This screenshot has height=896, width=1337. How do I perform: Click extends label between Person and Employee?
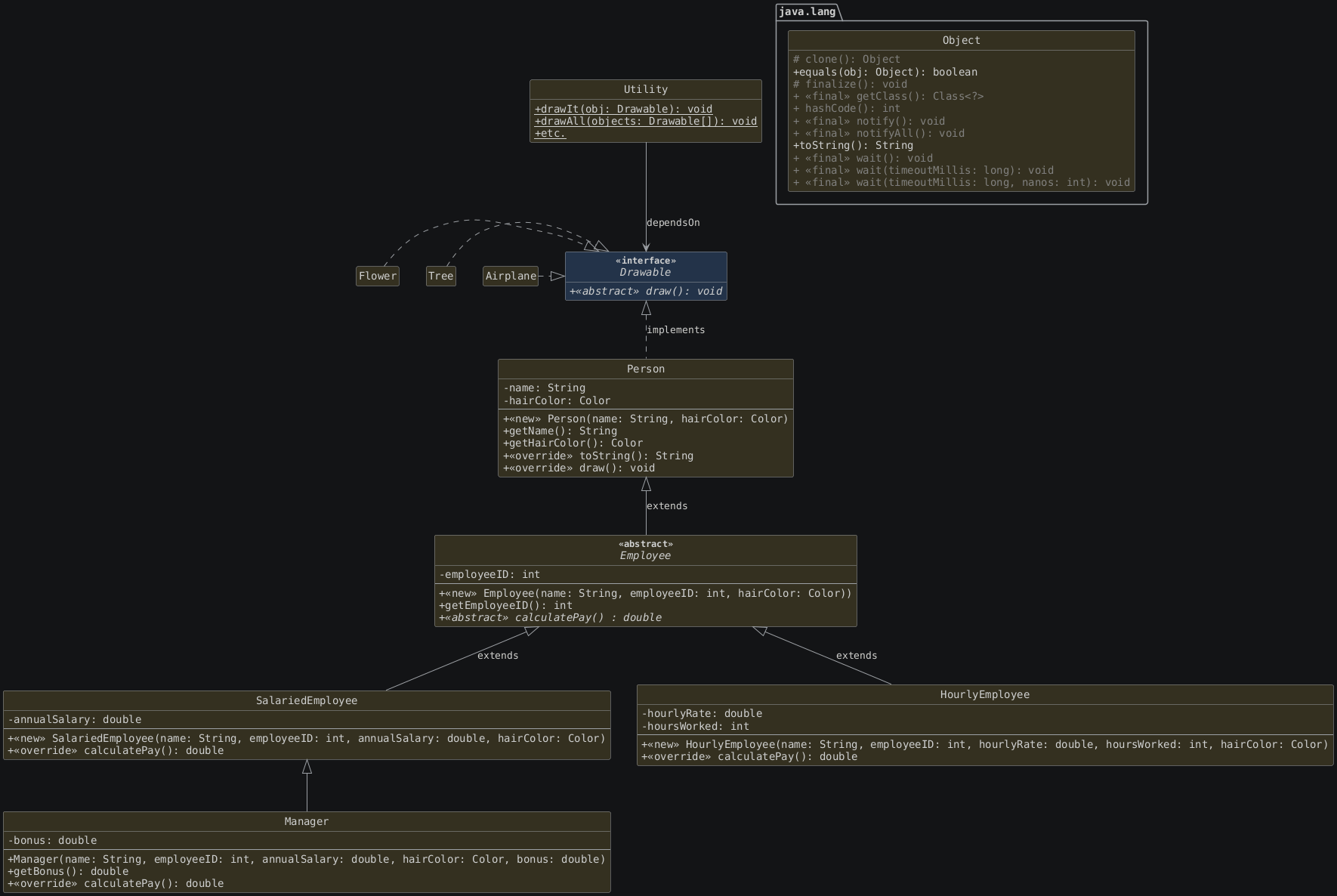[667, 506]
